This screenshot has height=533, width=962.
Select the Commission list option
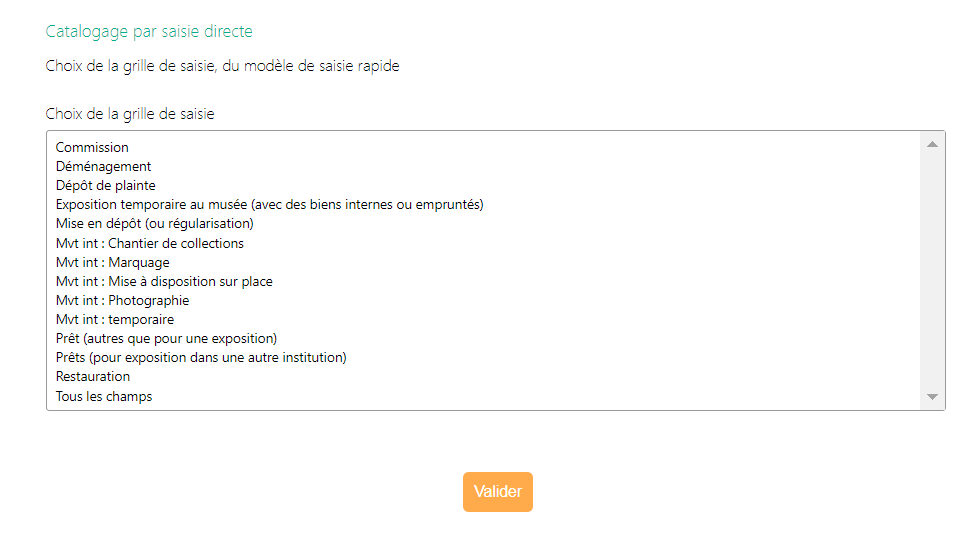[92, 147]
